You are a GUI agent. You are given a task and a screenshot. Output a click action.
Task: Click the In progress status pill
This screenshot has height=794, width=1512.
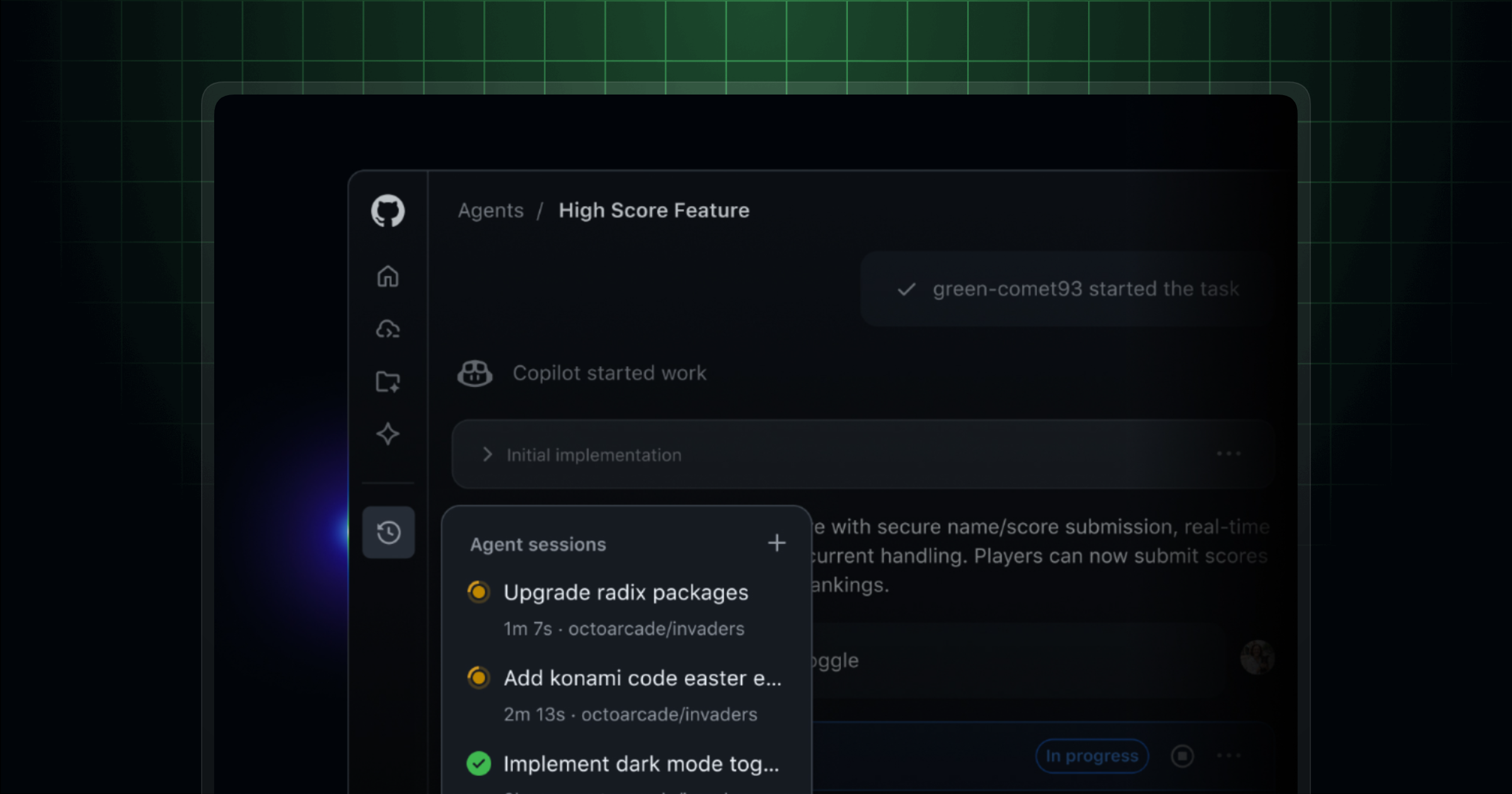coord(1092,756)
